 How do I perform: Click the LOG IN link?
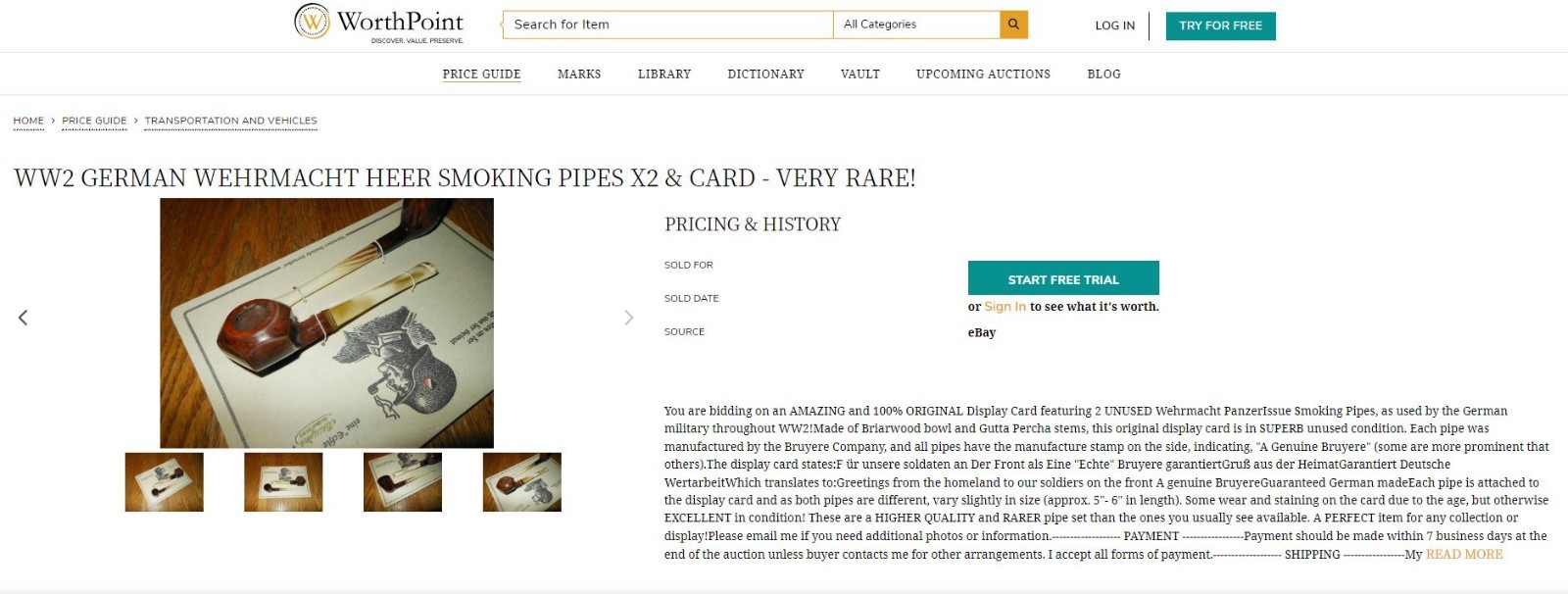pos(1114,26)
